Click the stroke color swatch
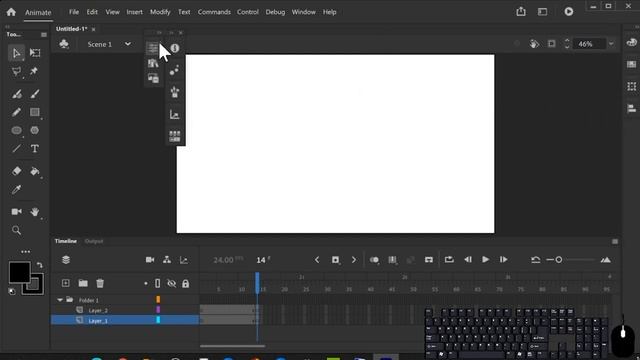The height and width of the screenshot is (360, 640). [x=34, y=284]
